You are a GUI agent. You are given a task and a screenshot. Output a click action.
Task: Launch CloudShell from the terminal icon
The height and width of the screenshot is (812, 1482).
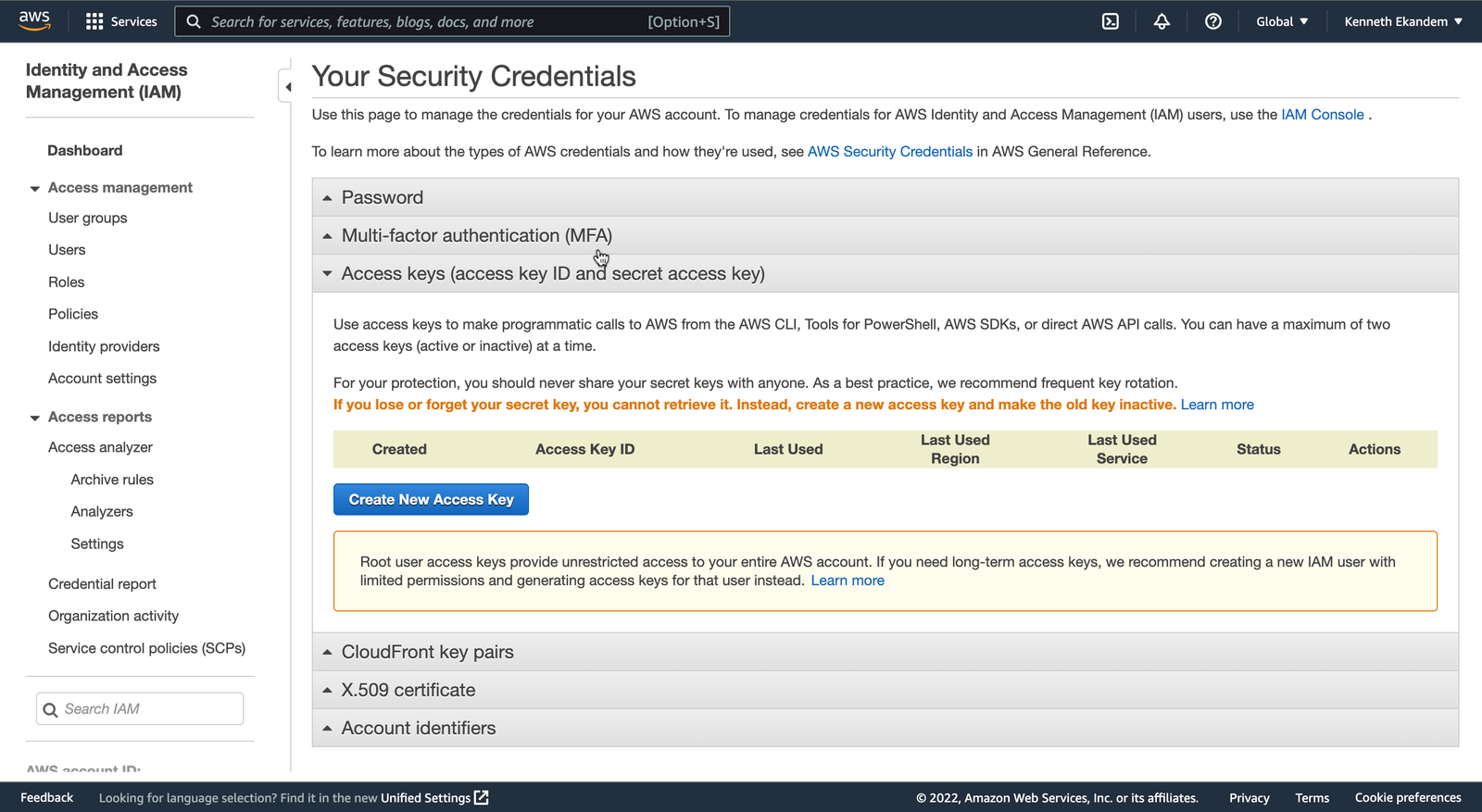pos(1110,21)
